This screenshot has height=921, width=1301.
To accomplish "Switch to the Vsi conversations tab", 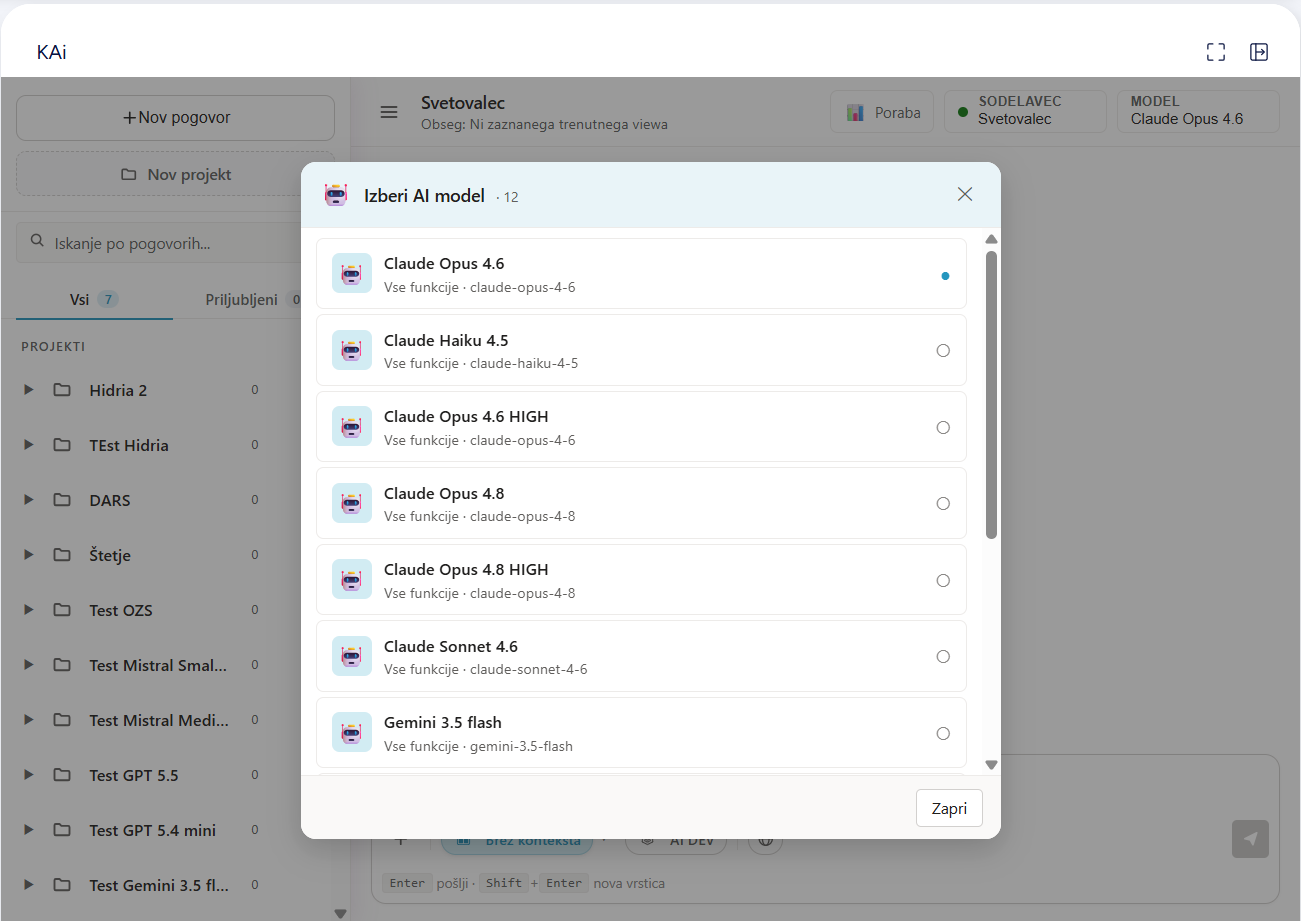I will click(94, 299).
